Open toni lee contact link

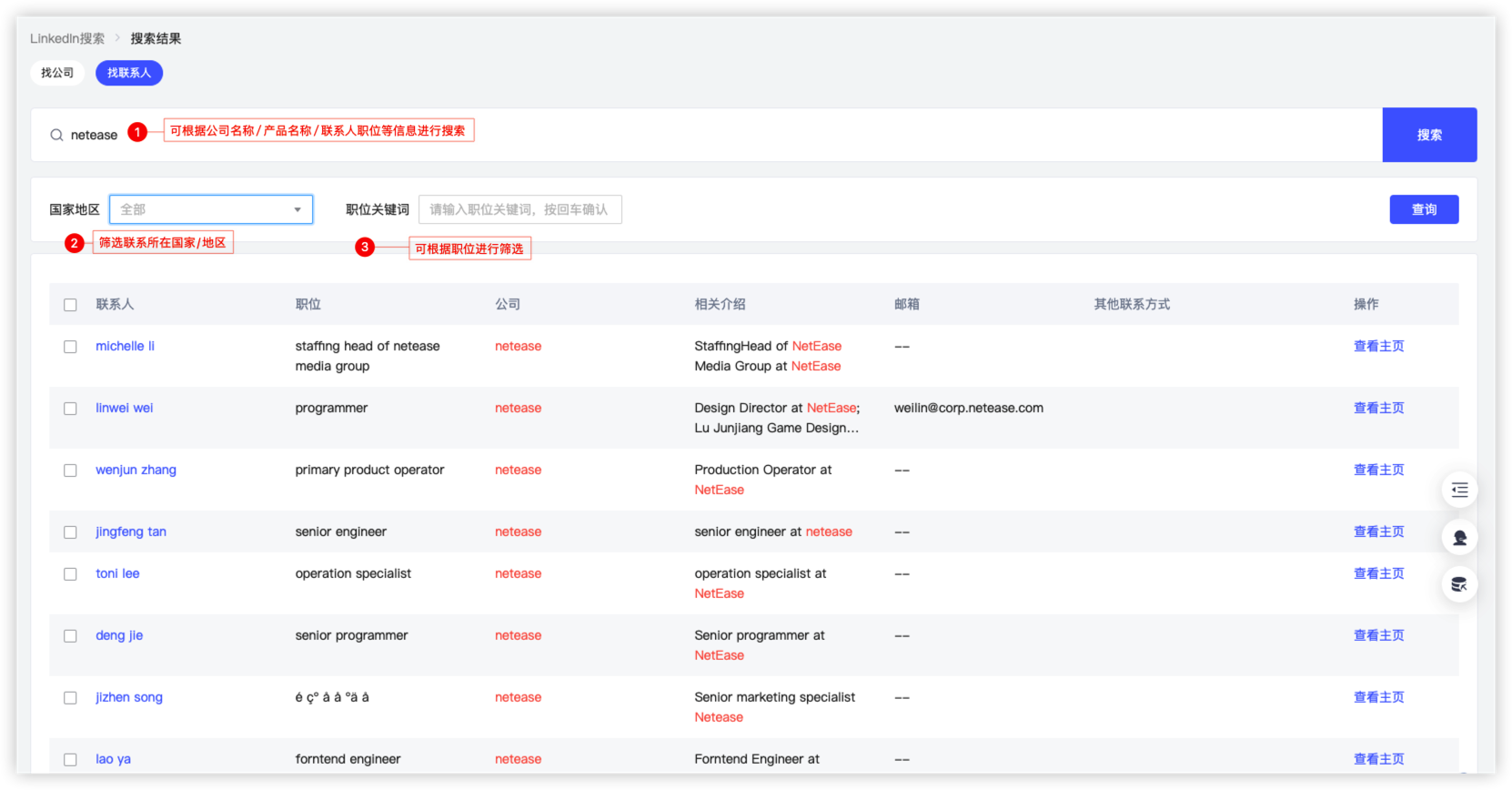[117, 573]
